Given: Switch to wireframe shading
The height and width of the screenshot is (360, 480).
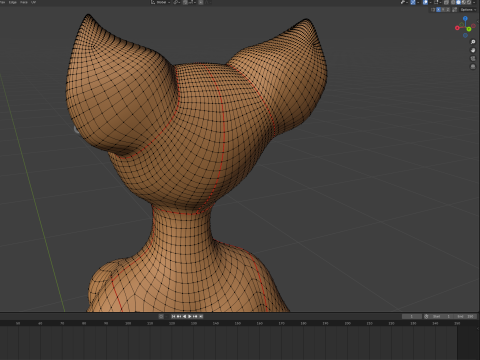Looking at the screenshot, I should click(x=453, y=2).
